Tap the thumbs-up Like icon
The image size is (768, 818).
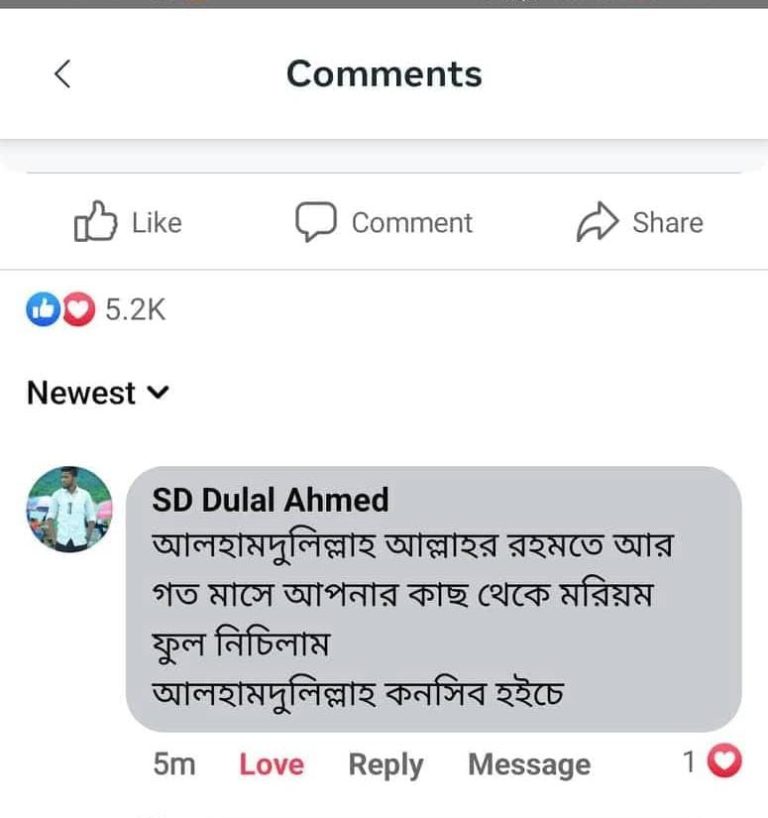coord(95,222)
